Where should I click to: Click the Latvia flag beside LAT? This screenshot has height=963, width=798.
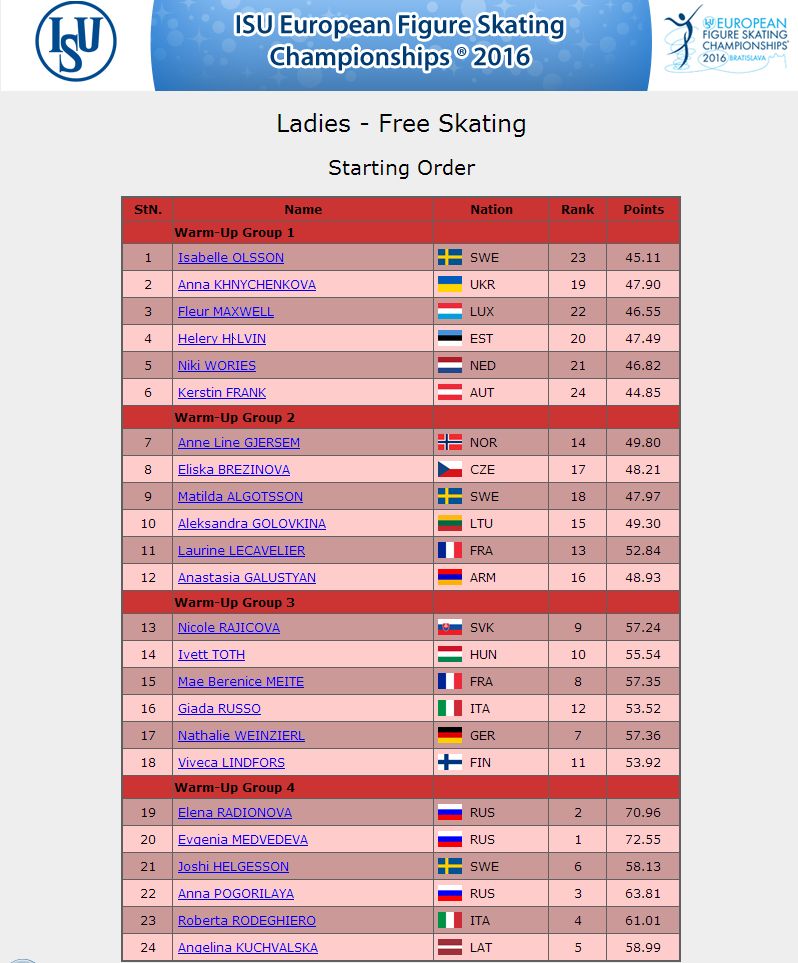tap(450, 947)
